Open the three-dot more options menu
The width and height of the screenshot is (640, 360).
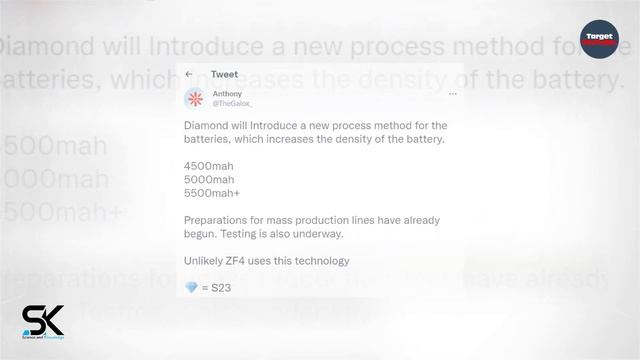coord(452,94)
